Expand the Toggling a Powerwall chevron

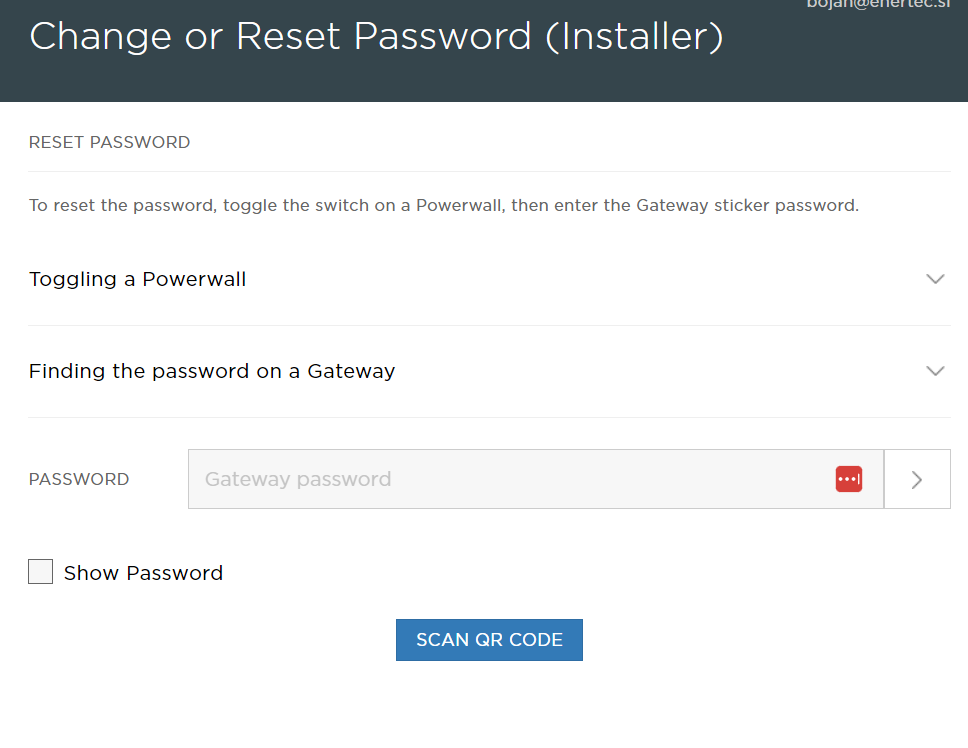tap(935, 279)
